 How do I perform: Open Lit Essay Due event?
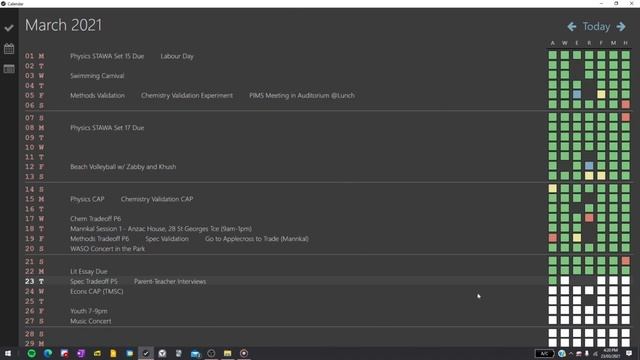89,272
